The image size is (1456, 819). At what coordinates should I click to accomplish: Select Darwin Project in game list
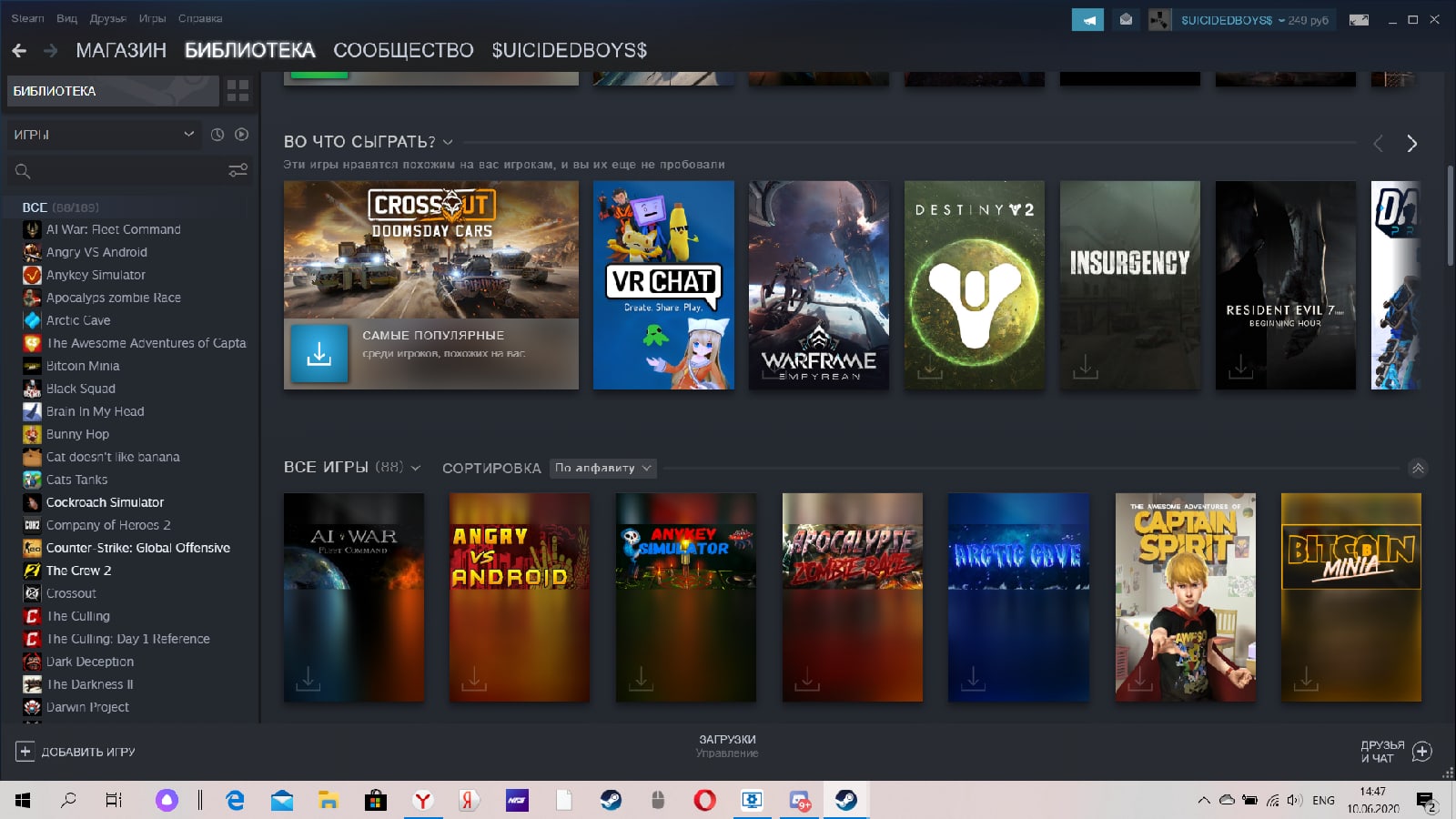(87, 707)
